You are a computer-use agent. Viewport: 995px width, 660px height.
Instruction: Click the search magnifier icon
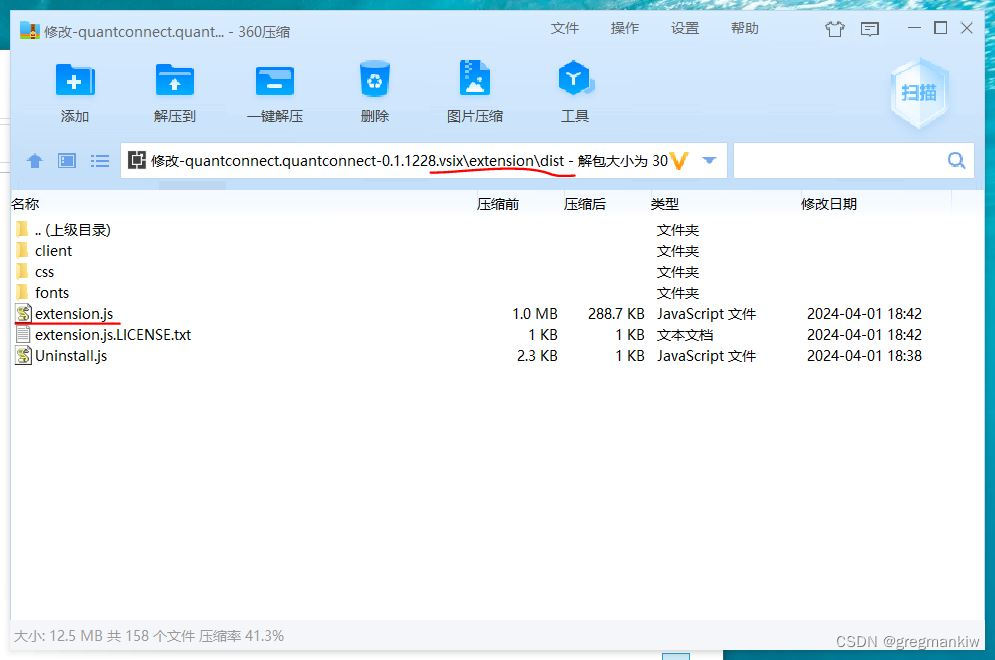click(x=956, y=161)
